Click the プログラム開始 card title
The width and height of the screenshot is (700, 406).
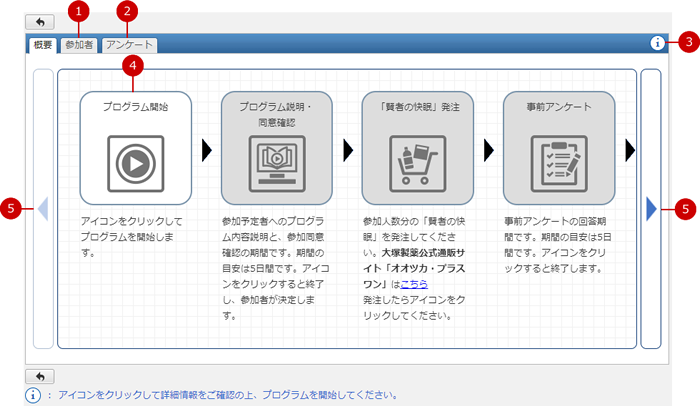[135, 105]
